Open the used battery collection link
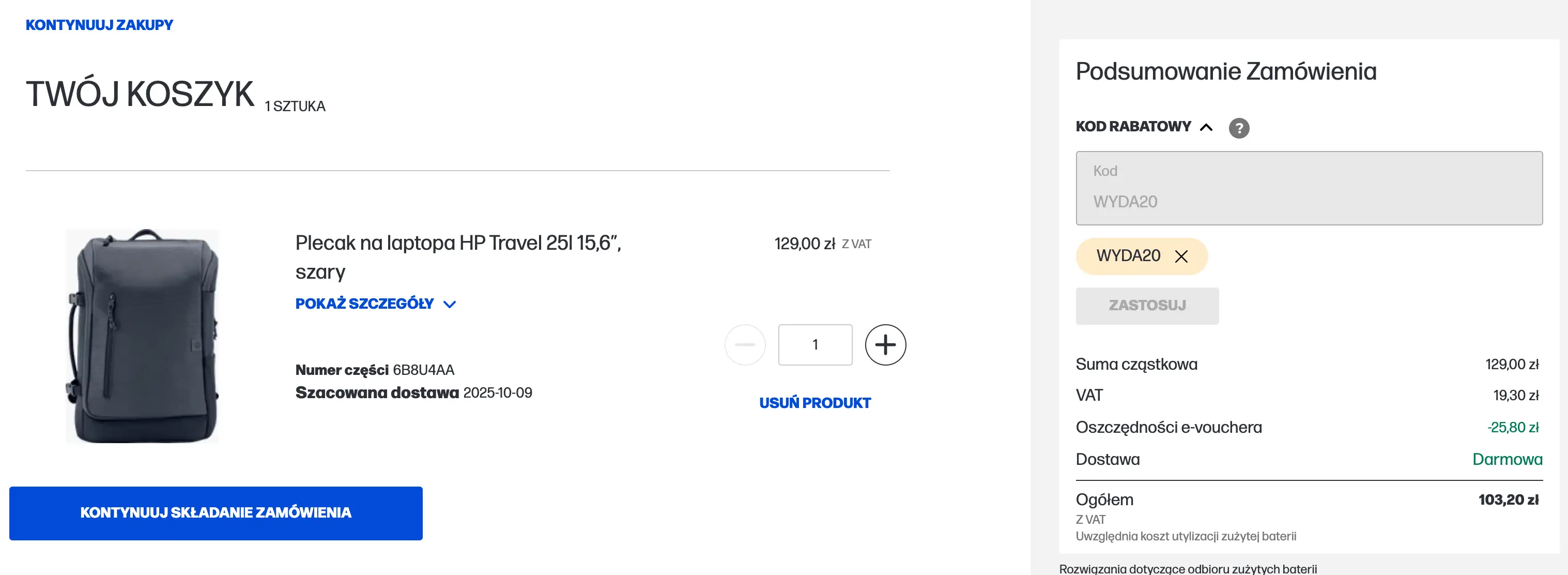The image size is (1568, 575). (1188, 568)
